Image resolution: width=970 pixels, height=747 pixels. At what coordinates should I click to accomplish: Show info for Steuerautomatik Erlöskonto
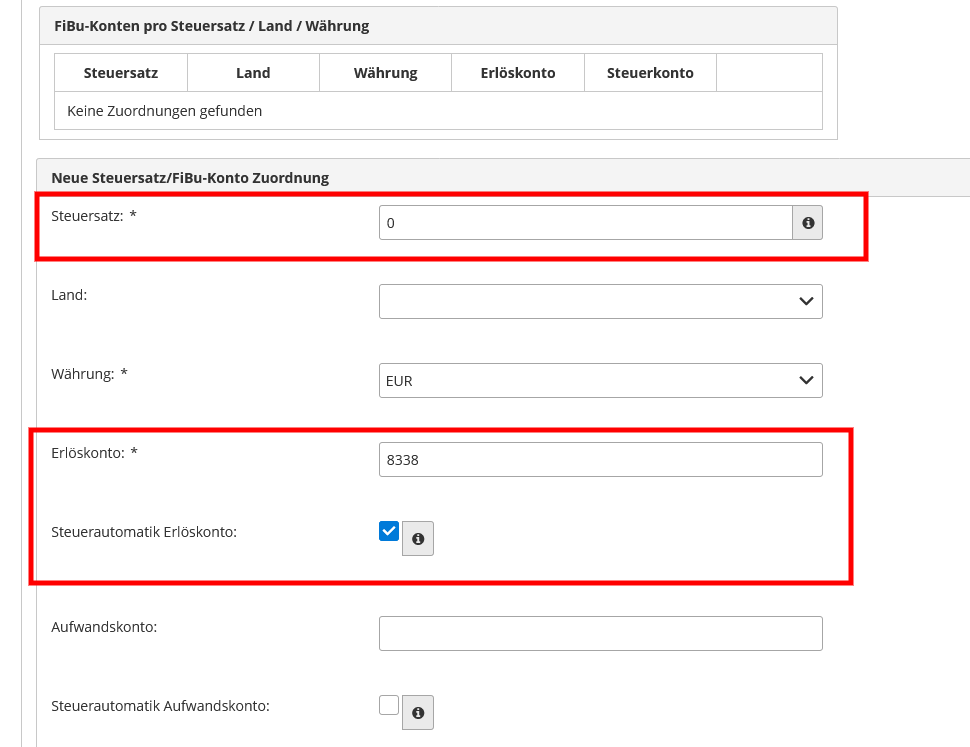(x=418, y=539)
